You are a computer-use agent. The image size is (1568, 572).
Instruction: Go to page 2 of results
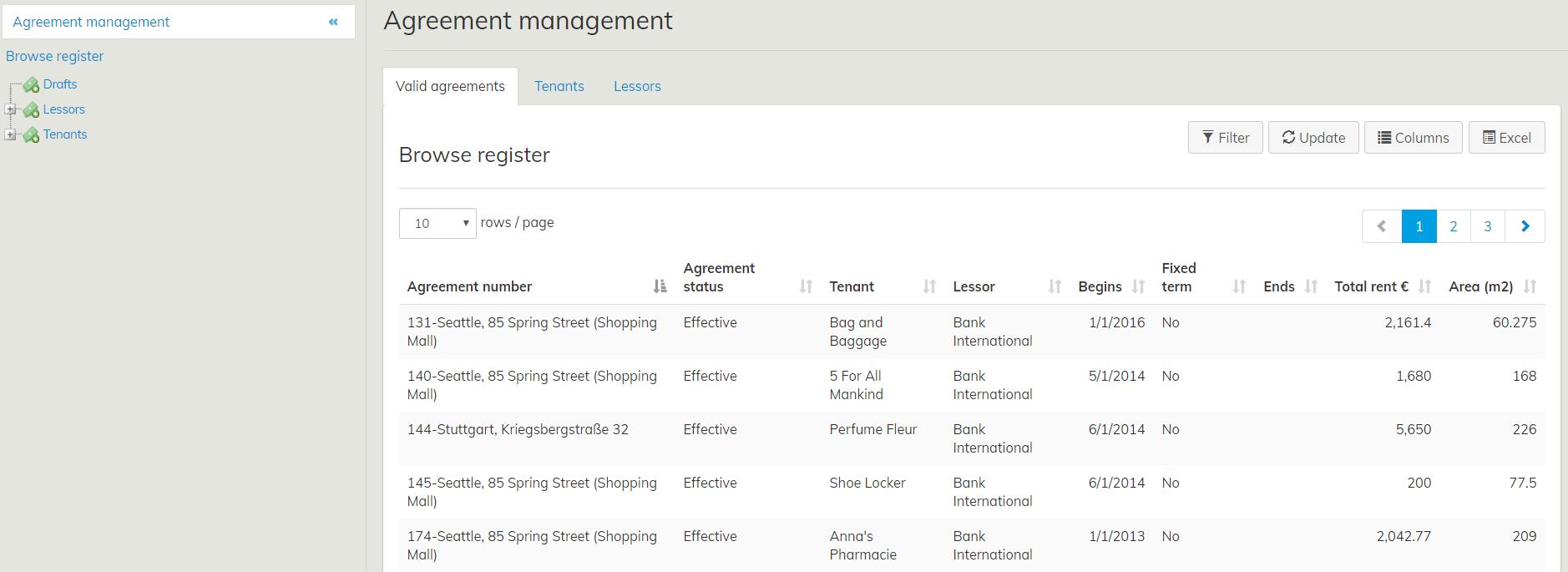[1454, 226]
